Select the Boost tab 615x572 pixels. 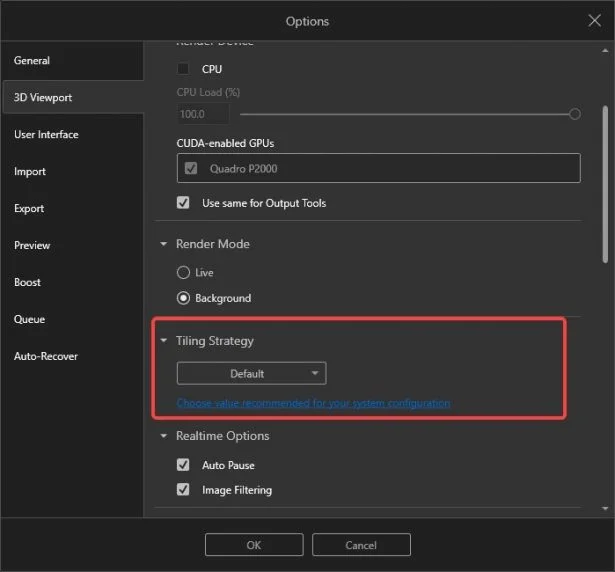click(x=28, y=283)
